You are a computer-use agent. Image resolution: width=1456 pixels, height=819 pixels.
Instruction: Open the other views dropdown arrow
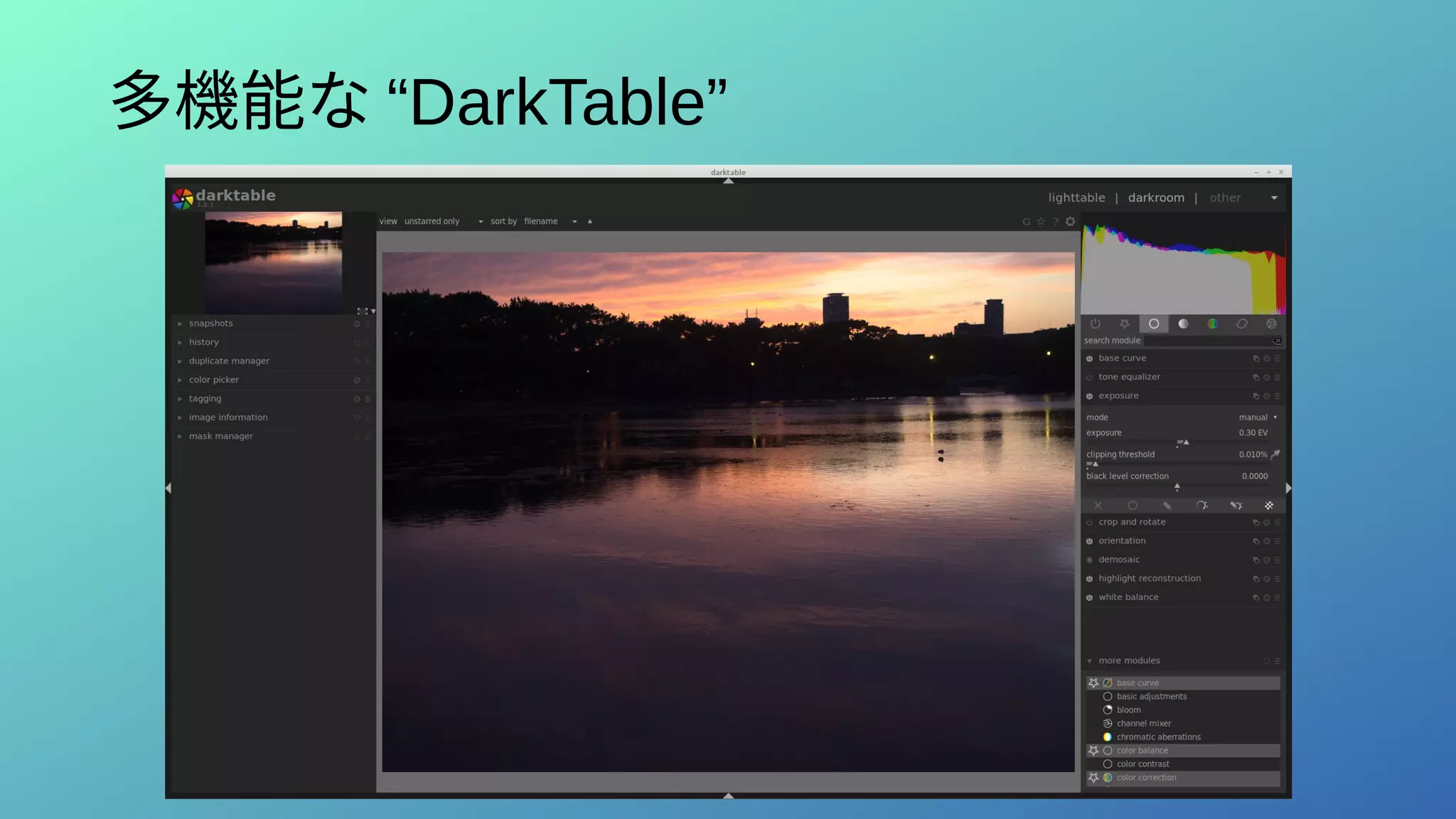[x=1274, y=198]
